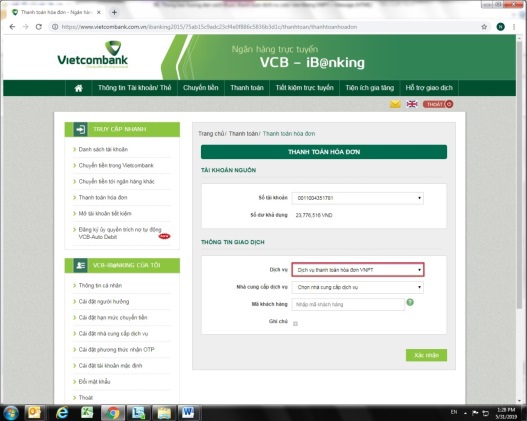Screen dimensions: 527x421
Task: Open Cài đặt tài khoản mặc định link
Action: tap(110, 366)
